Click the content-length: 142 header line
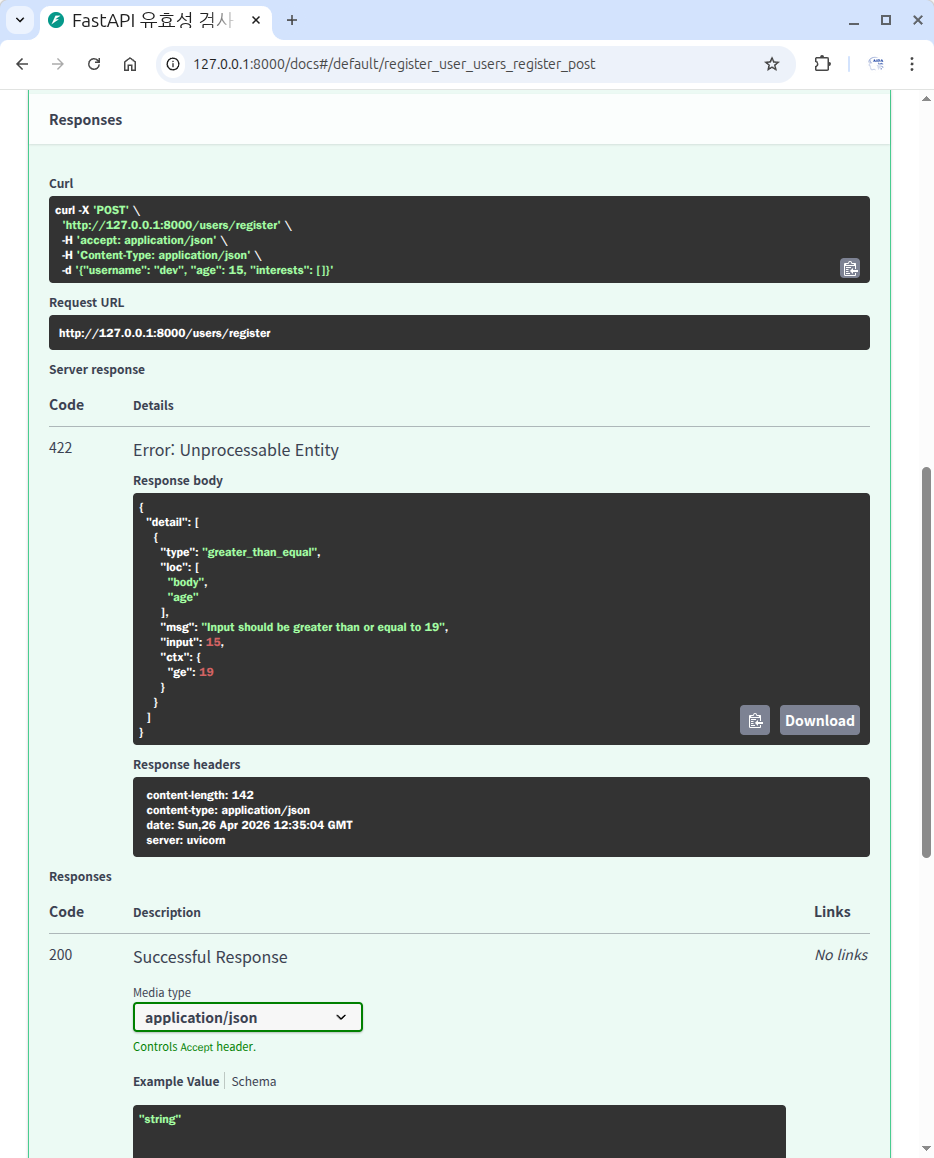The height and width of the screenshot is (1158, 934). click(200, 795)
